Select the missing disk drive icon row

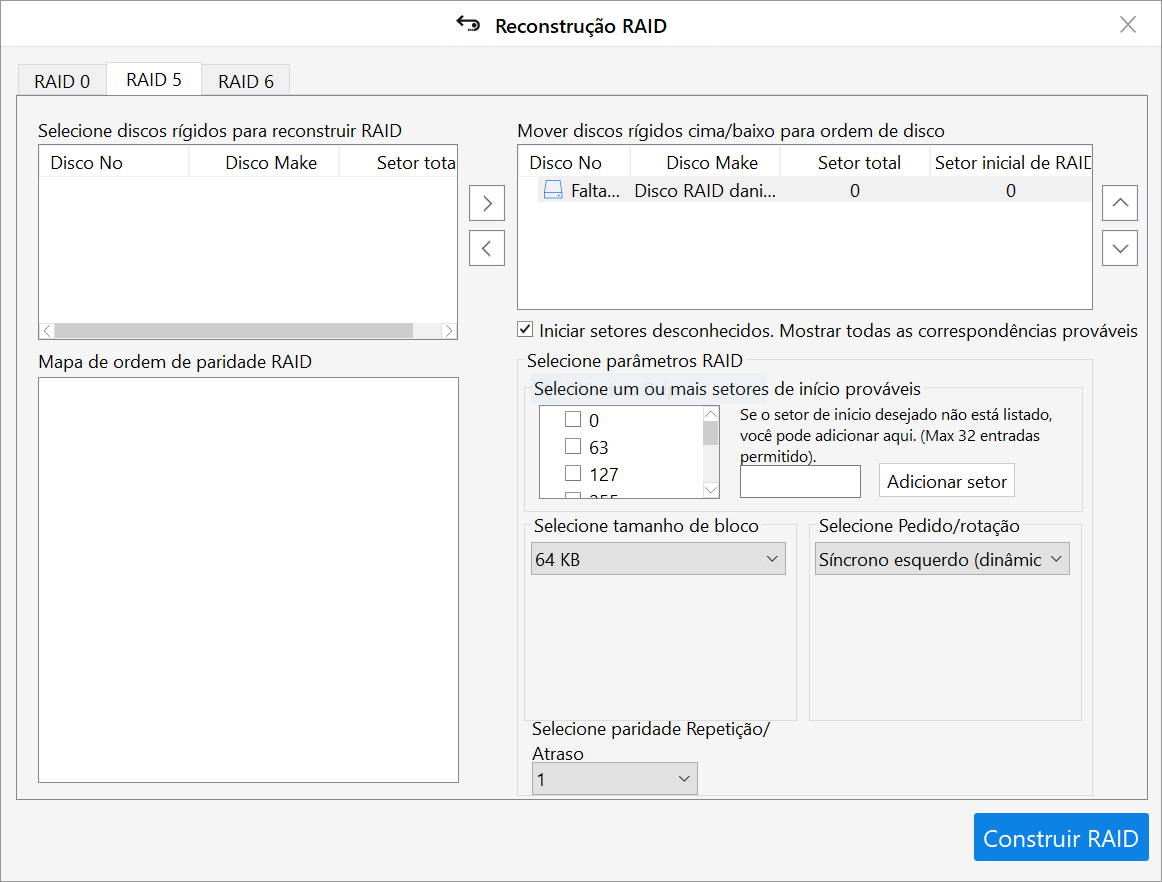pos(805,190)
